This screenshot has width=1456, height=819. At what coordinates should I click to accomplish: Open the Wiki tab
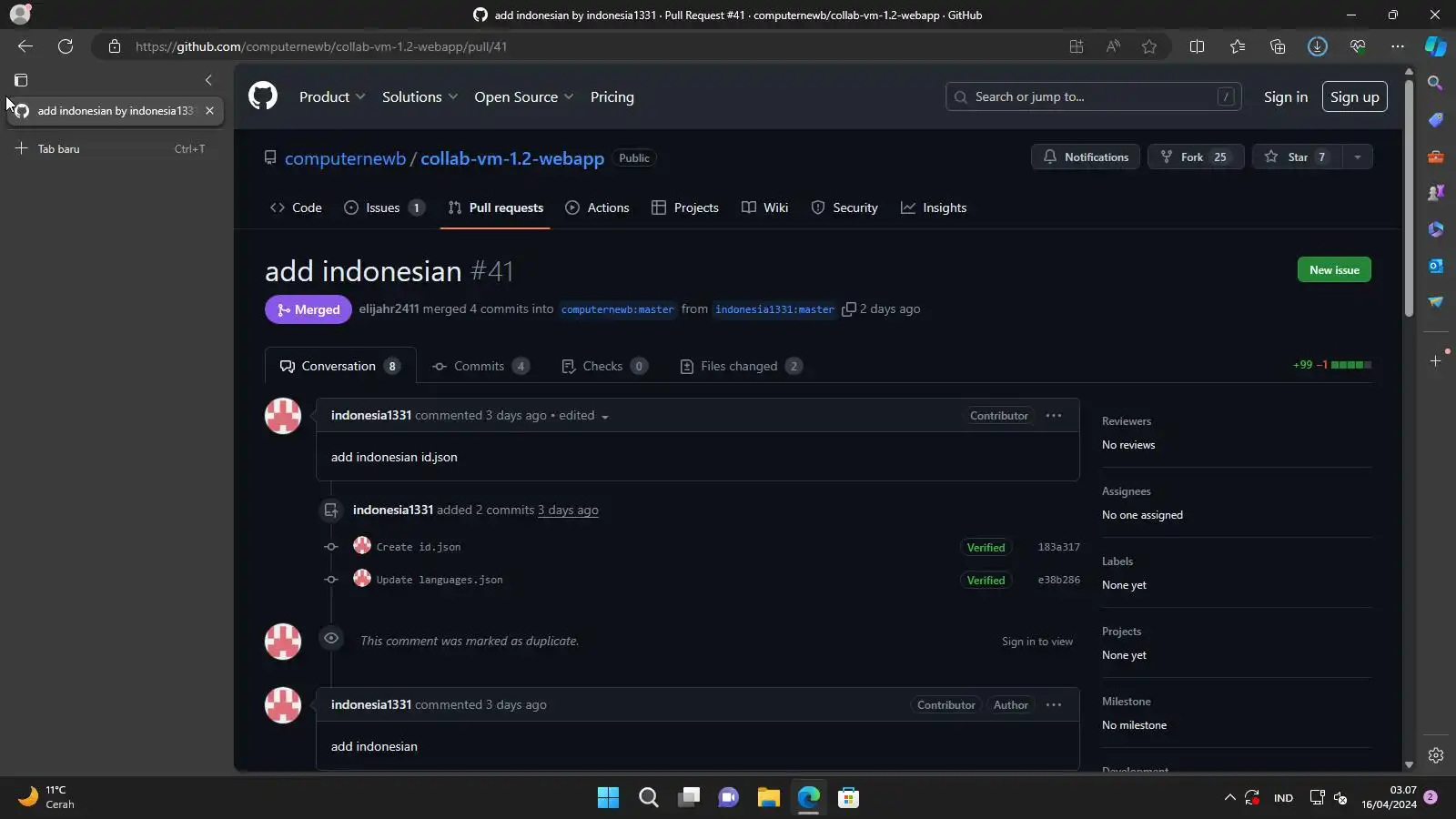pos(764,207)
